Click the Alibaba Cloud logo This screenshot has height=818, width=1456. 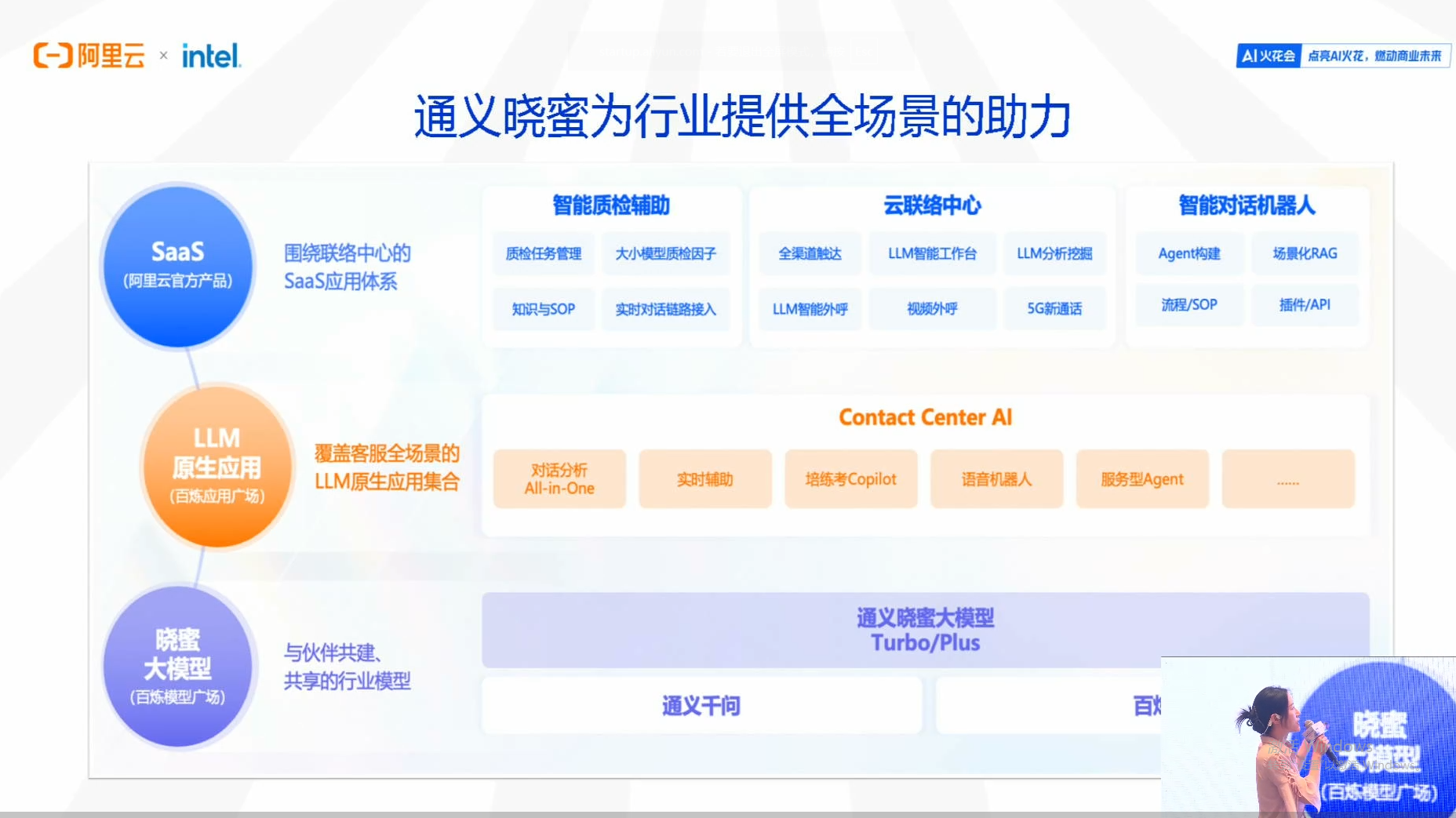point(89,53)
